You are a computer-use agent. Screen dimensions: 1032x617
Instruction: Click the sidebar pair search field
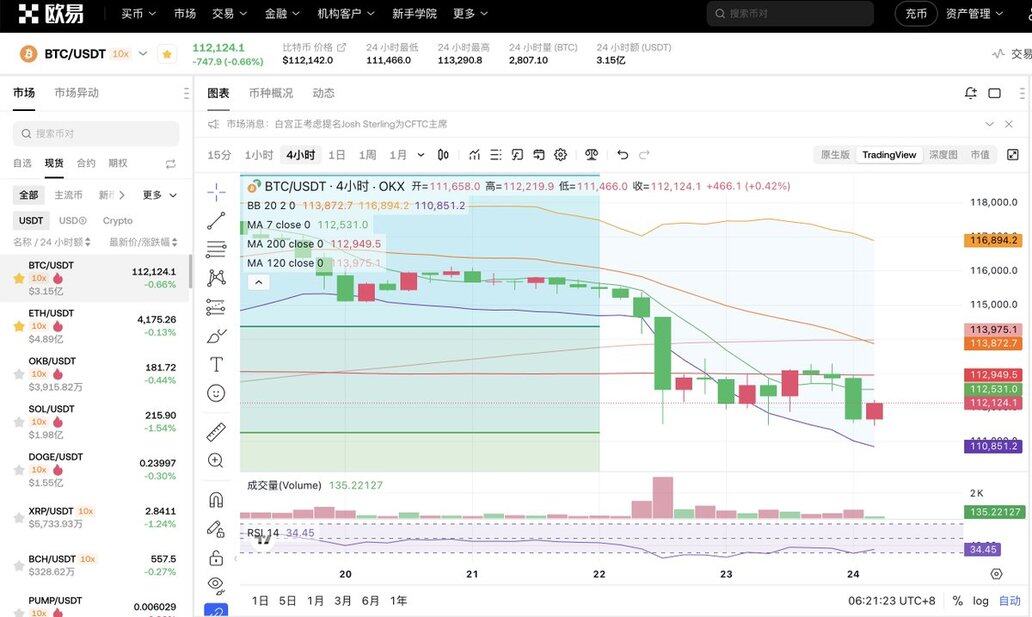point(96,134)
